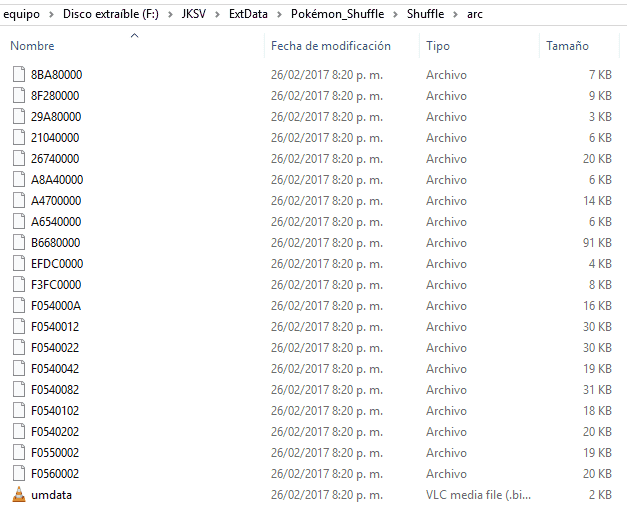Select file name umdata

pos(51,495)
